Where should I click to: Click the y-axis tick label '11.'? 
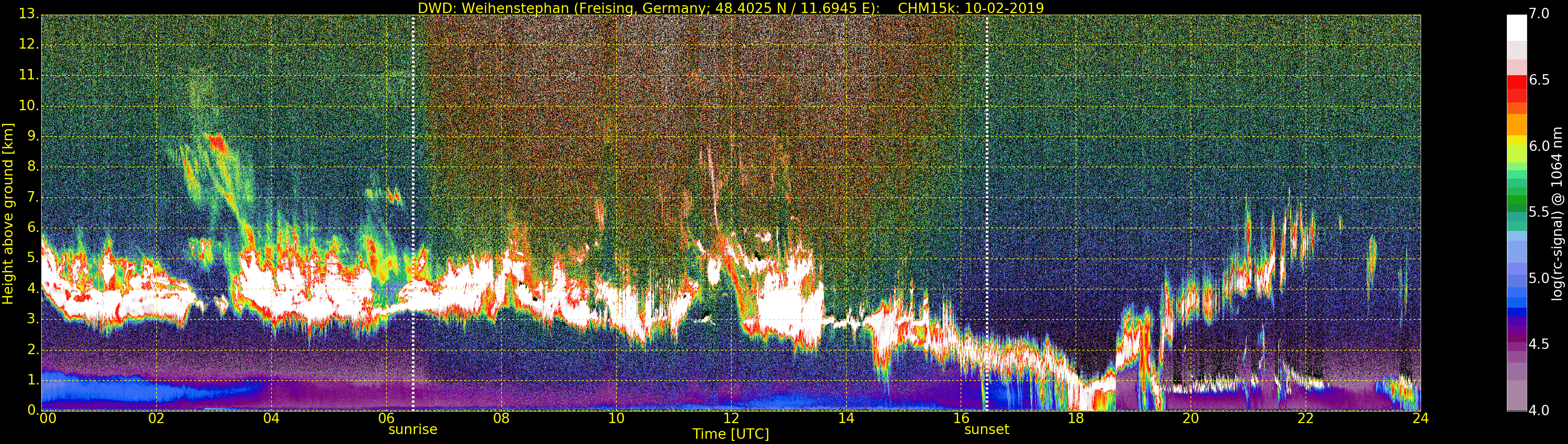coord(29,75)
